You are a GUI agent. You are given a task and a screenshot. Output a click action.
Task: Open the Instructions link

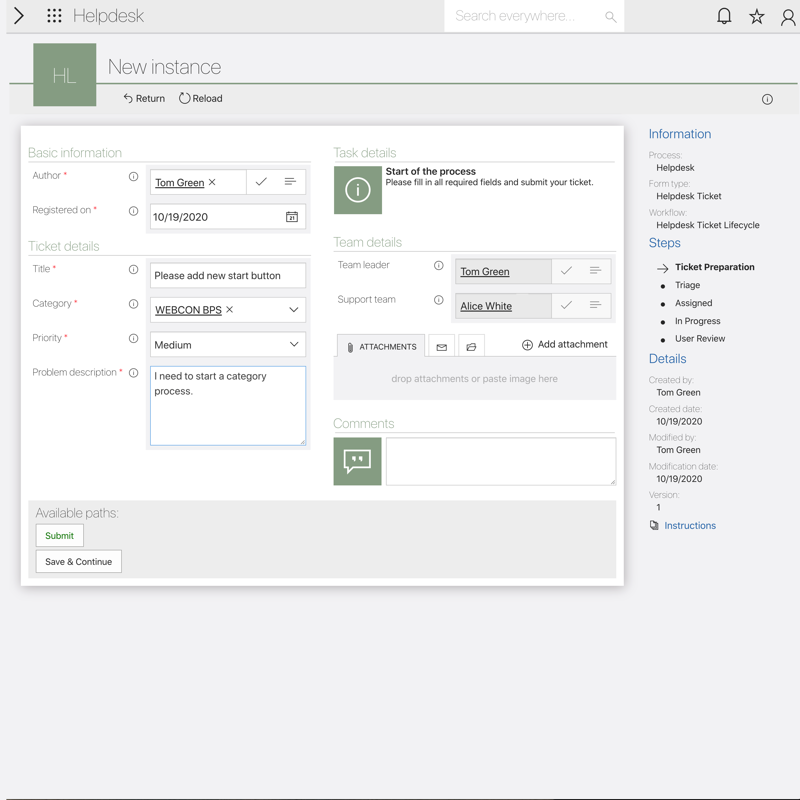point(690,525)
